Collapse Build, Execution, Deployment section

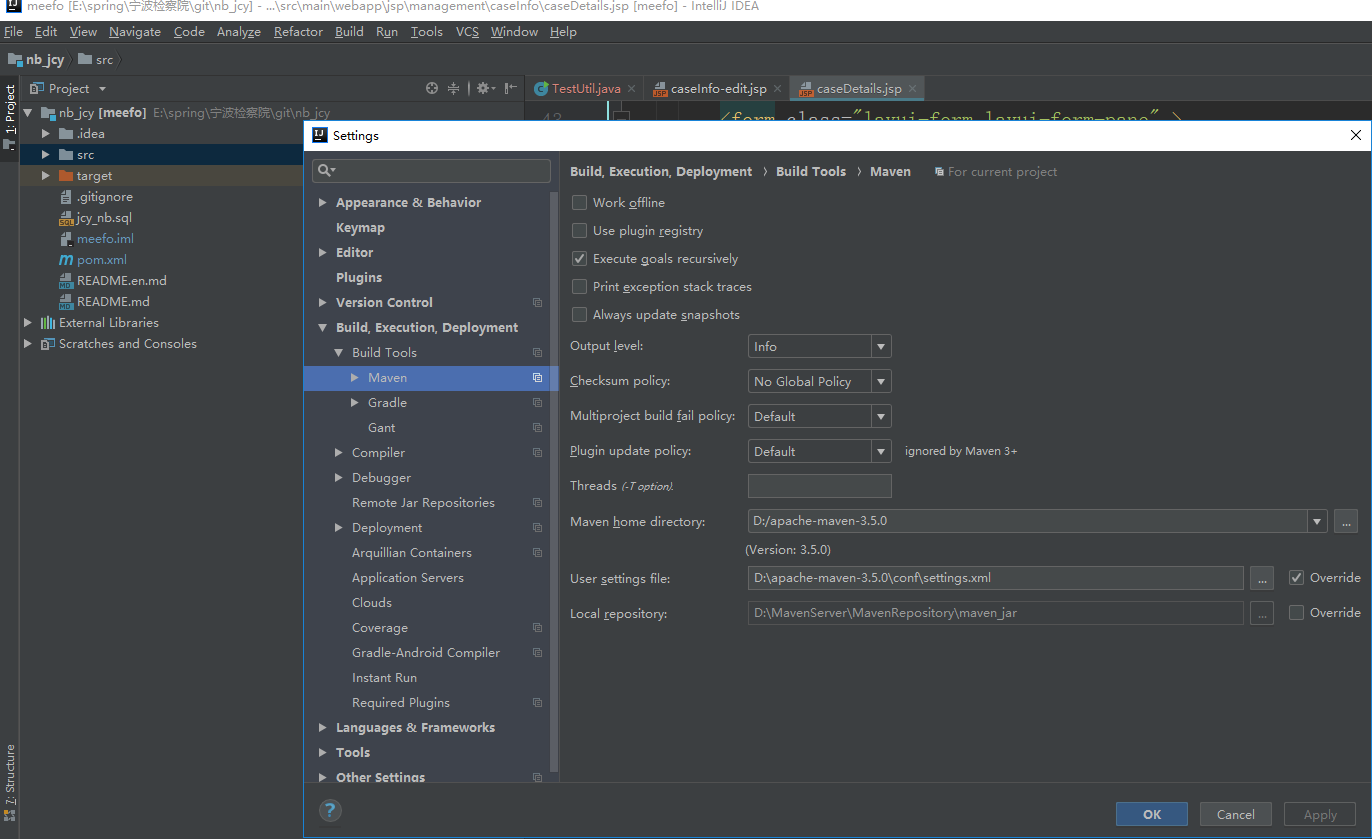(x=323, y=328)
